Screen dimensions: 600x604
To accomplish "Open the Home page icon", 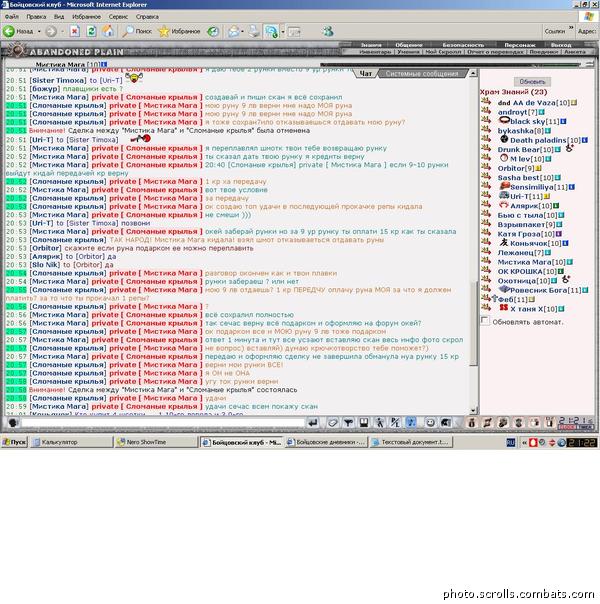I will (109, 31).
